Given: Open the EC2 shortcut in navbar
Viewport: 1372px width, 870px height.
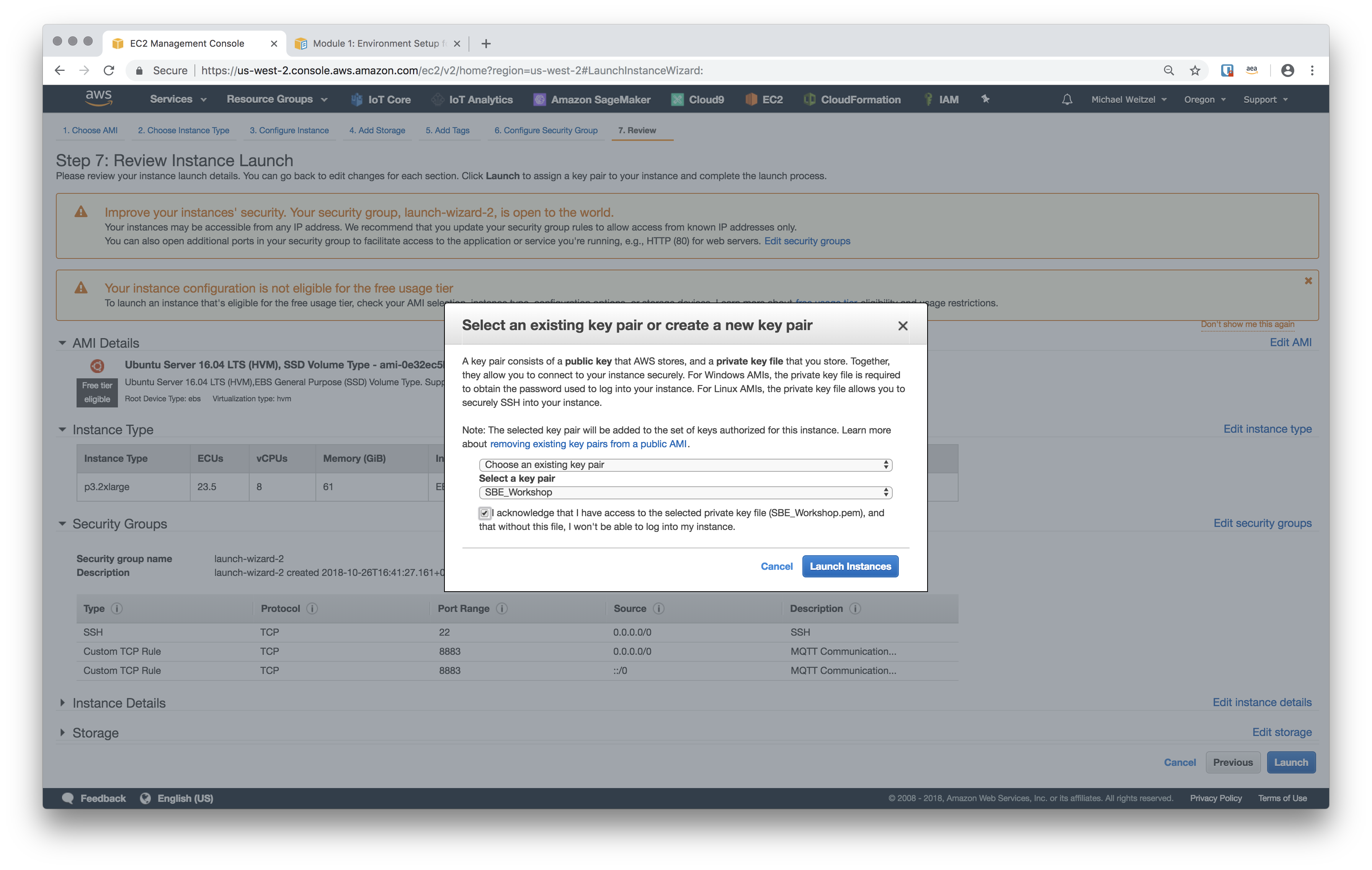Looking at the screenshot, I should point(763,99).
